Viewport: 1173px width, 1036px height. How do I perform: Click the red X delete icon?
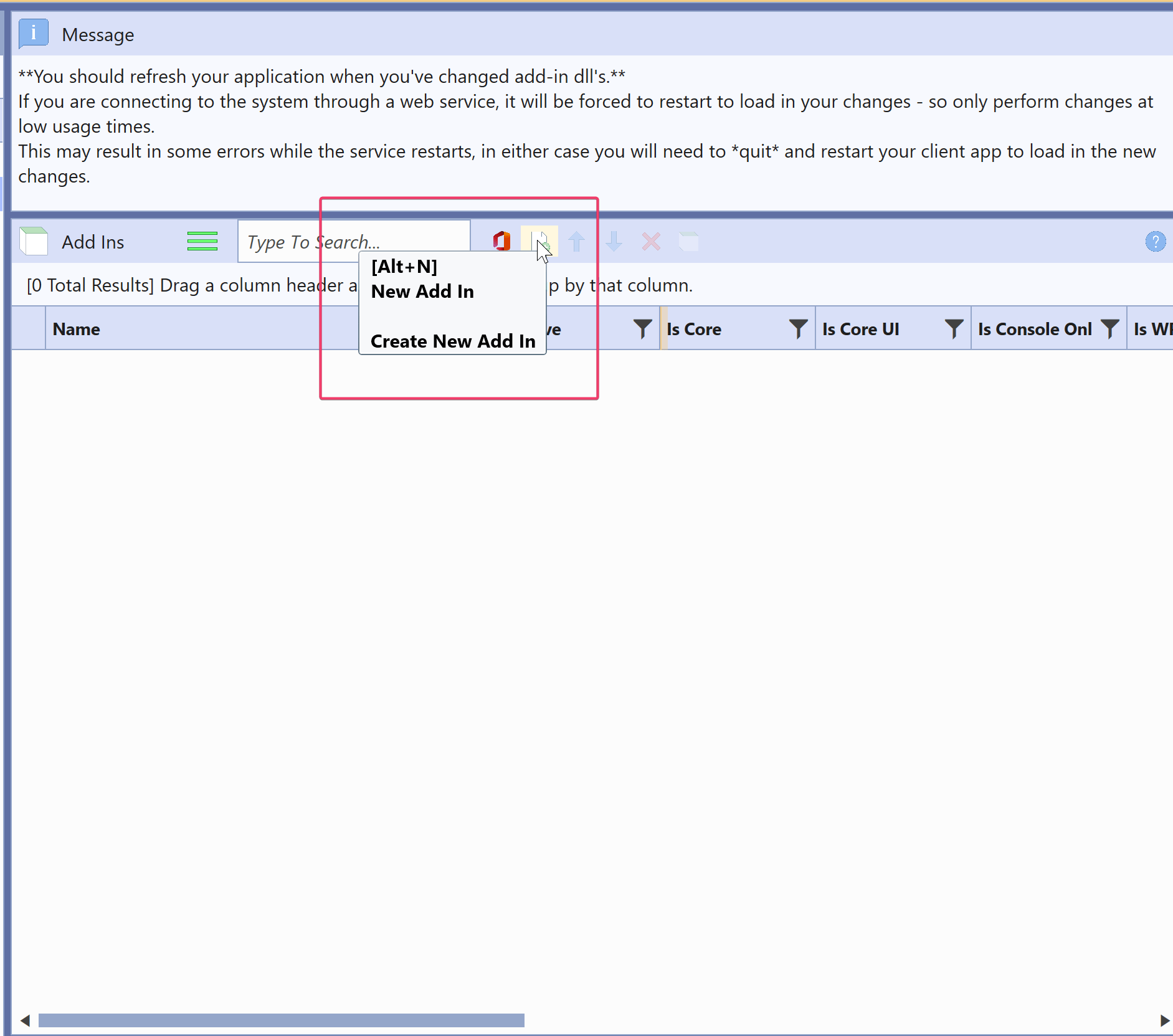tap(650, 242)
